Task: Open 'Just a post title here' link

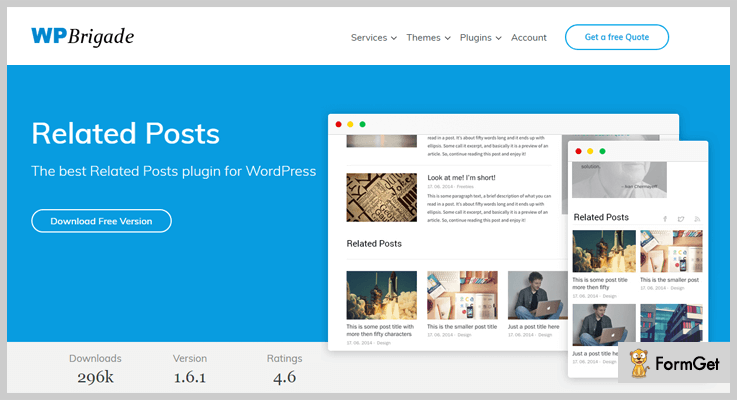Action: tap(533, 327)
